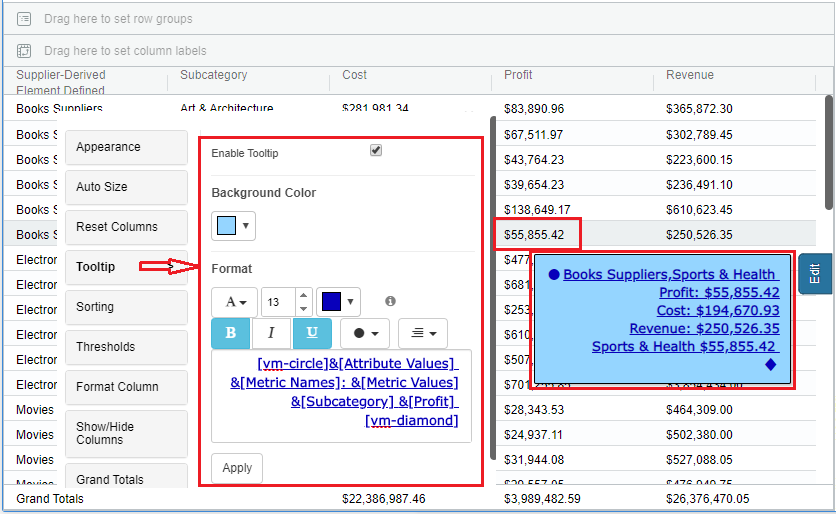
Task: Open the Grand Totals menu item
Action: (x=126, y=476)
